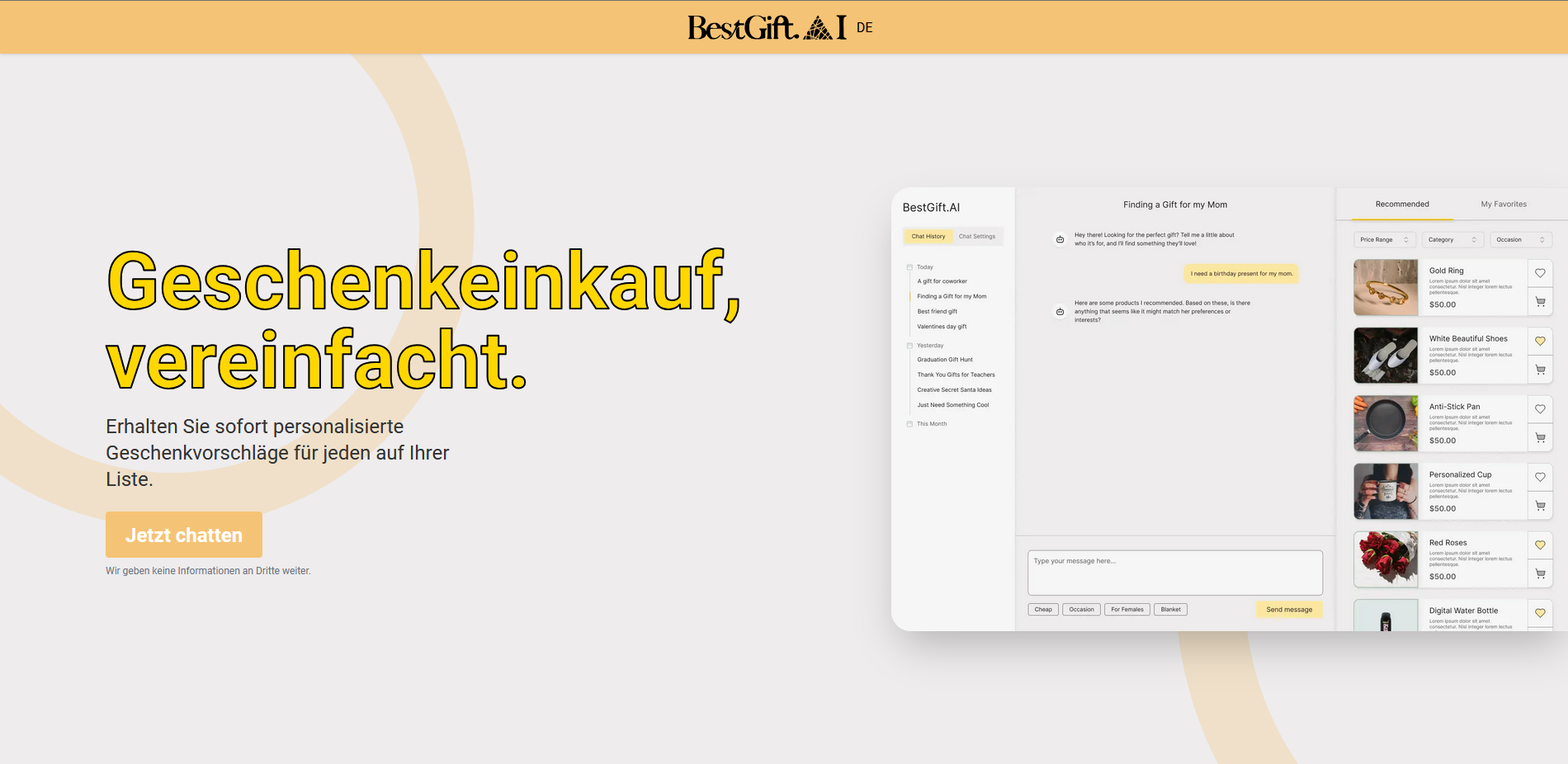Image resolution: width=1568 pixels, height=764 pixels.
Task: Open 'Graduation Gift Hunt' chat
Action: pyautogui.click(x=945, y=360)
